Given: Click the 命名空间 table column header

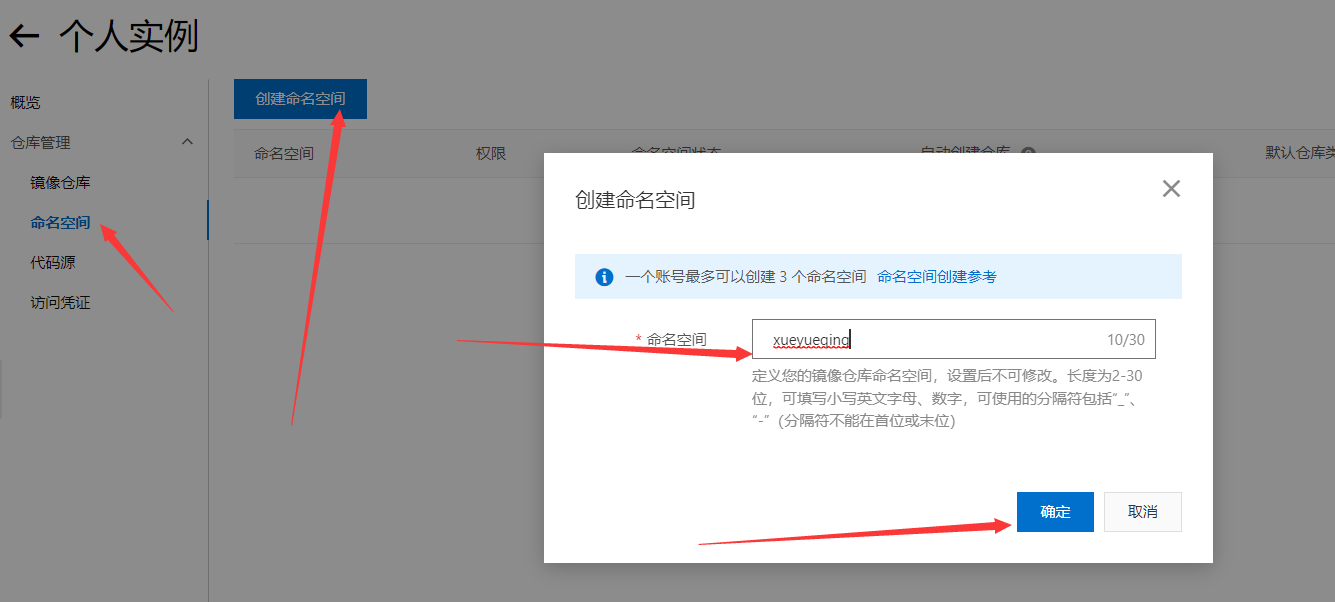Looking at the screenshot, I should click(x=284, y=154).
